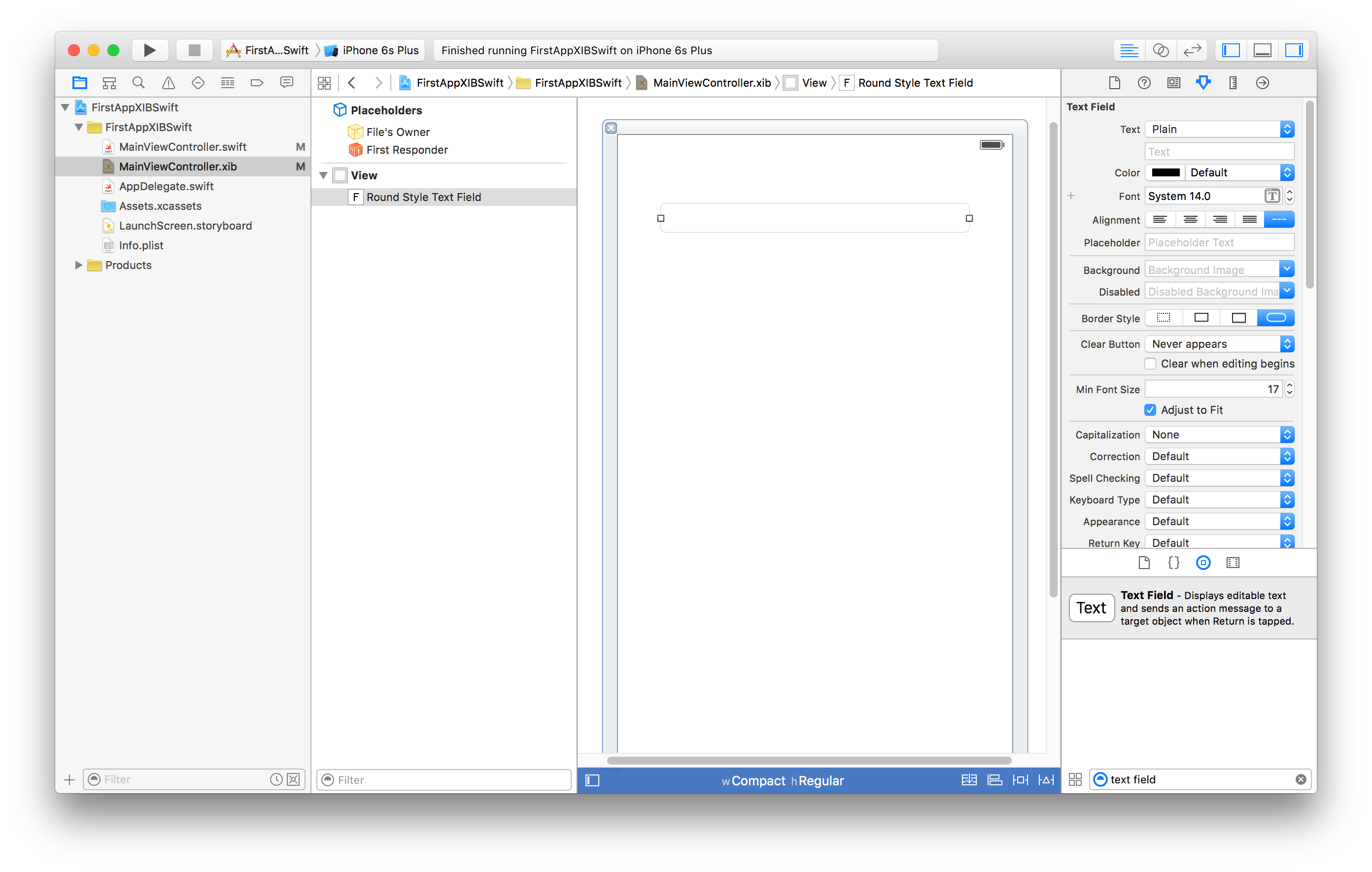The width and height of the screenshot is (1372, 872).
Task: Enable Clear when editing begins
Action: [x=1150, y=364]
